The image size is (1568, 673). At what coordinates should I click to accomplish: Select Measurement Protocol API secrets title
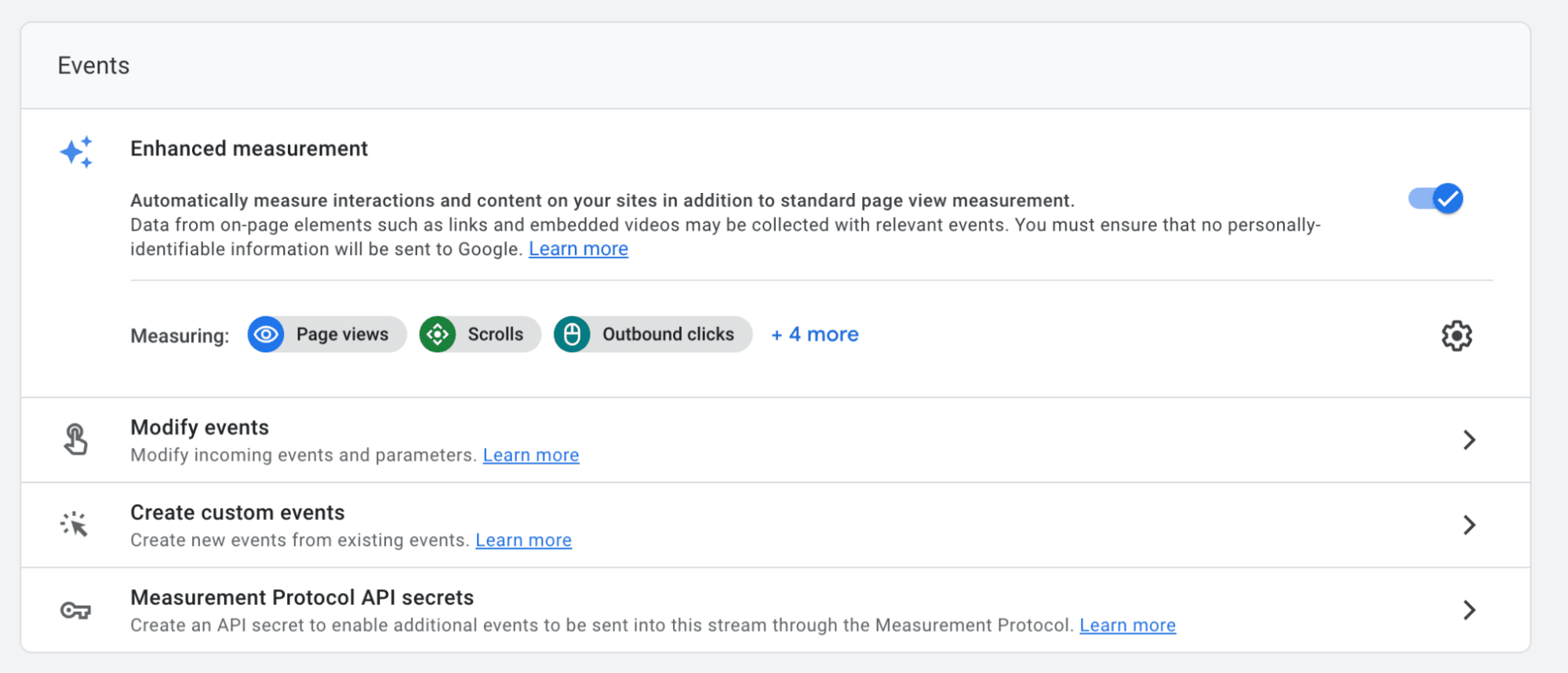(x=302, y=598)
